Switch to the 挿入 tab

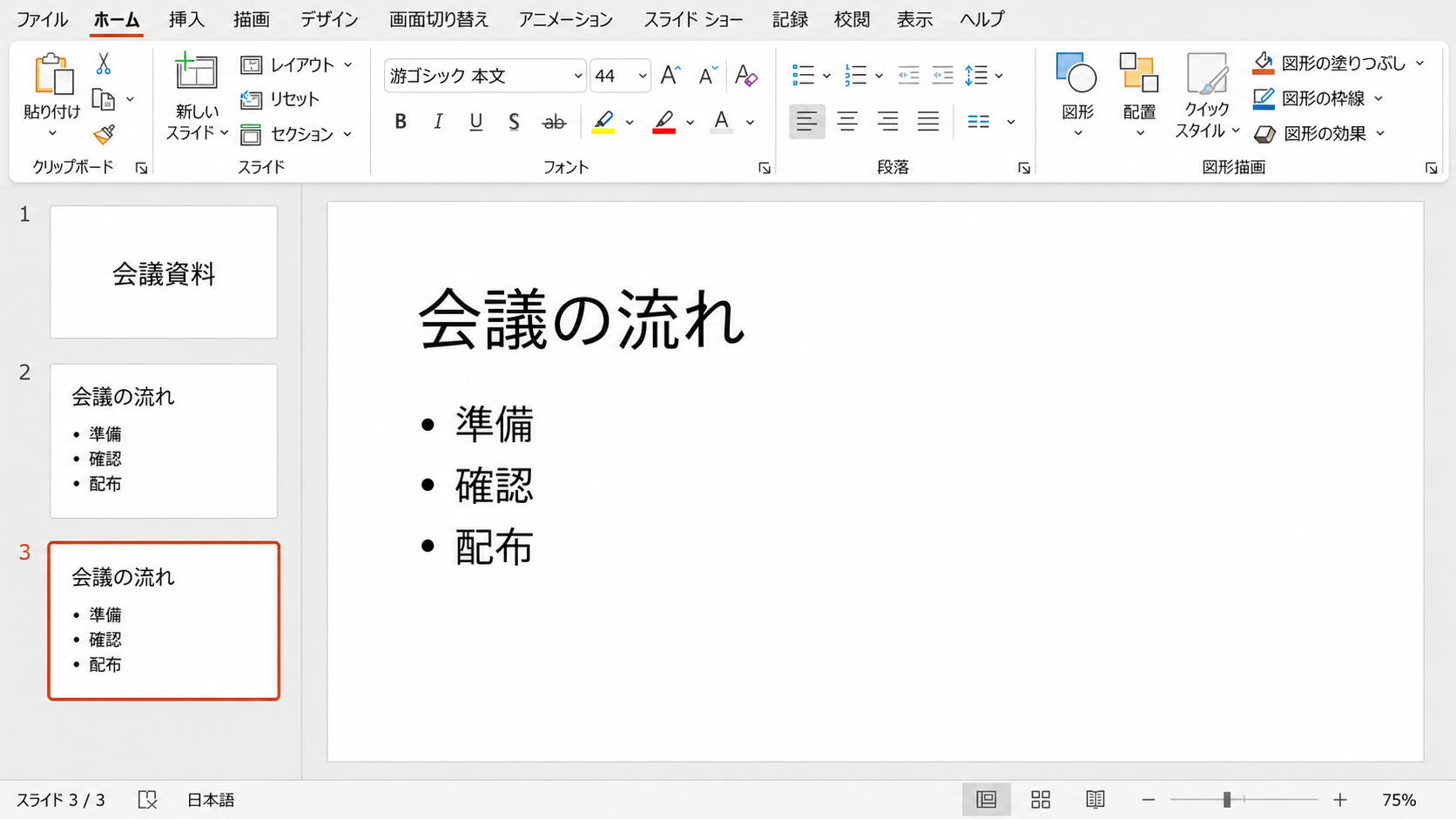click(186, 19)
